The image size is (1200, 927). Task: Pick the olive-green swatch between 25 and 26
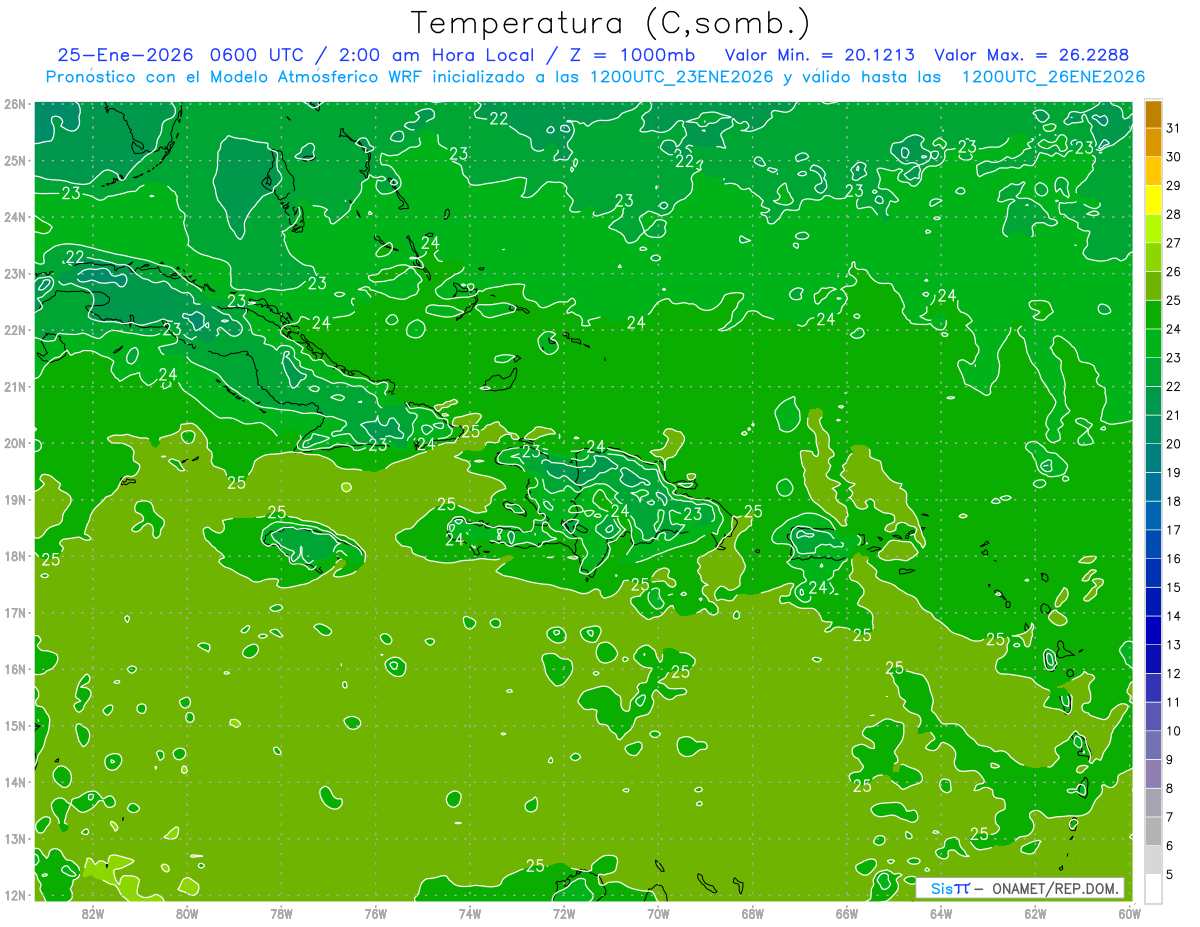click(1153, 286)
